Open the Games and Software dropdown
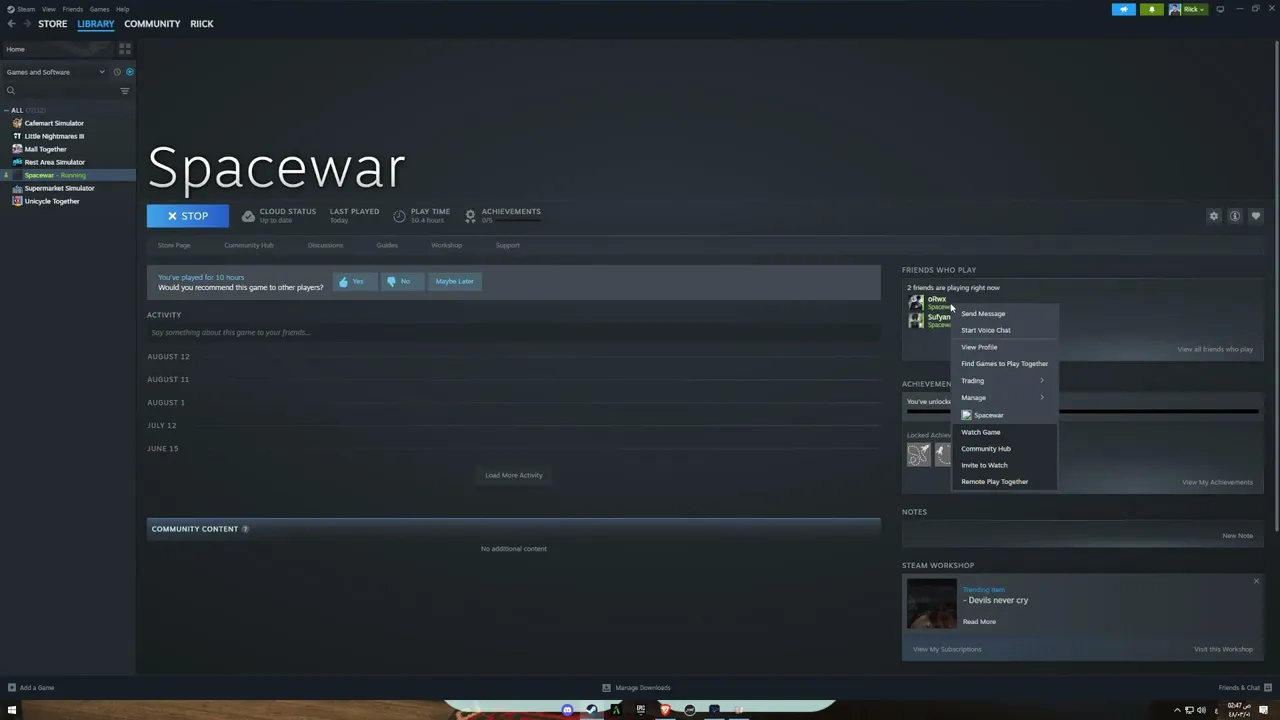This screenshot has height=720, width=1280. click(x=55, y=72)
